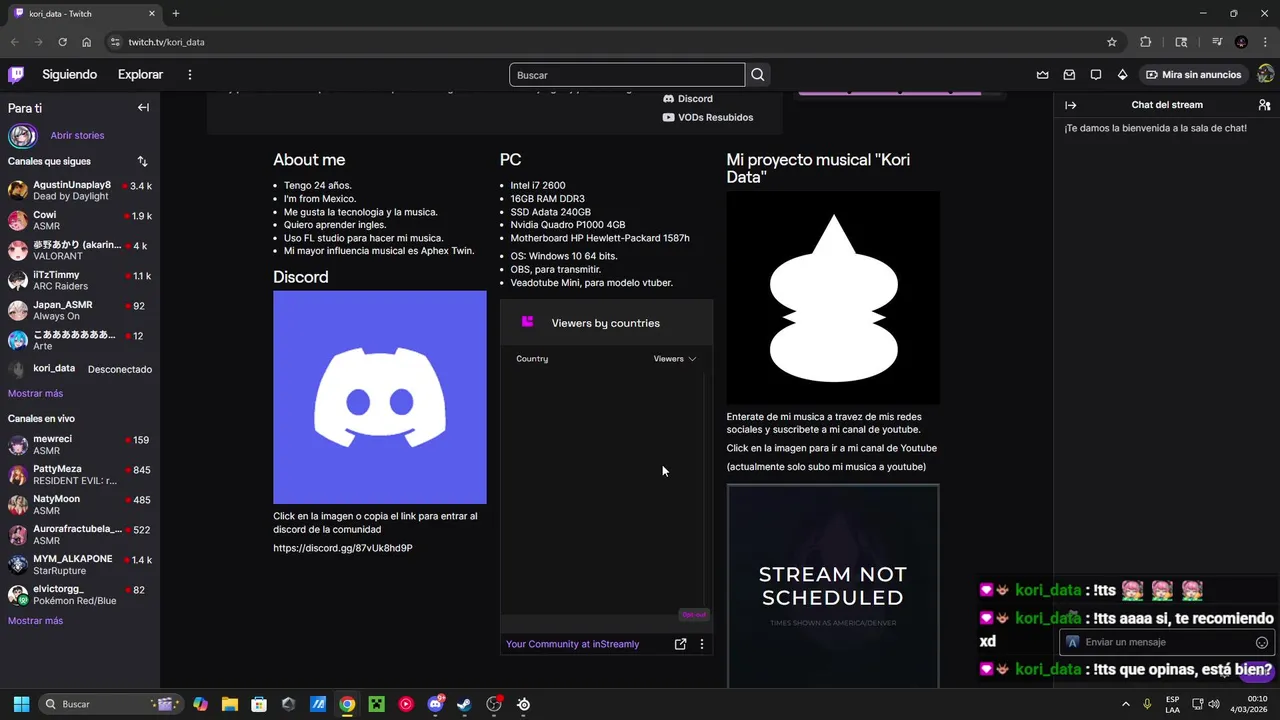The width and height of the screenshot is (1280, 720).
Task: Open the Chrome media control icon
Action: [1217, 42]
